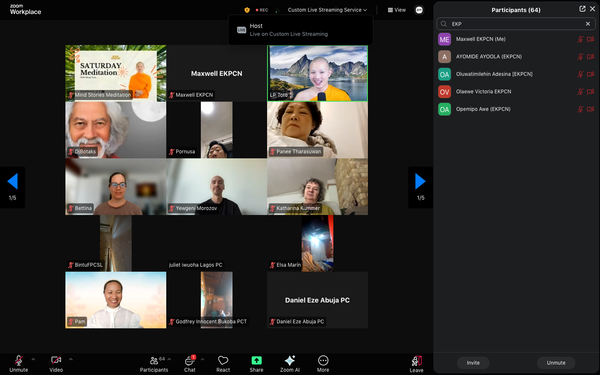Select Opemipo Awe (EKPCN) in the list
The height and width of the screenshot is (375, 600).
tap(516, 109)
